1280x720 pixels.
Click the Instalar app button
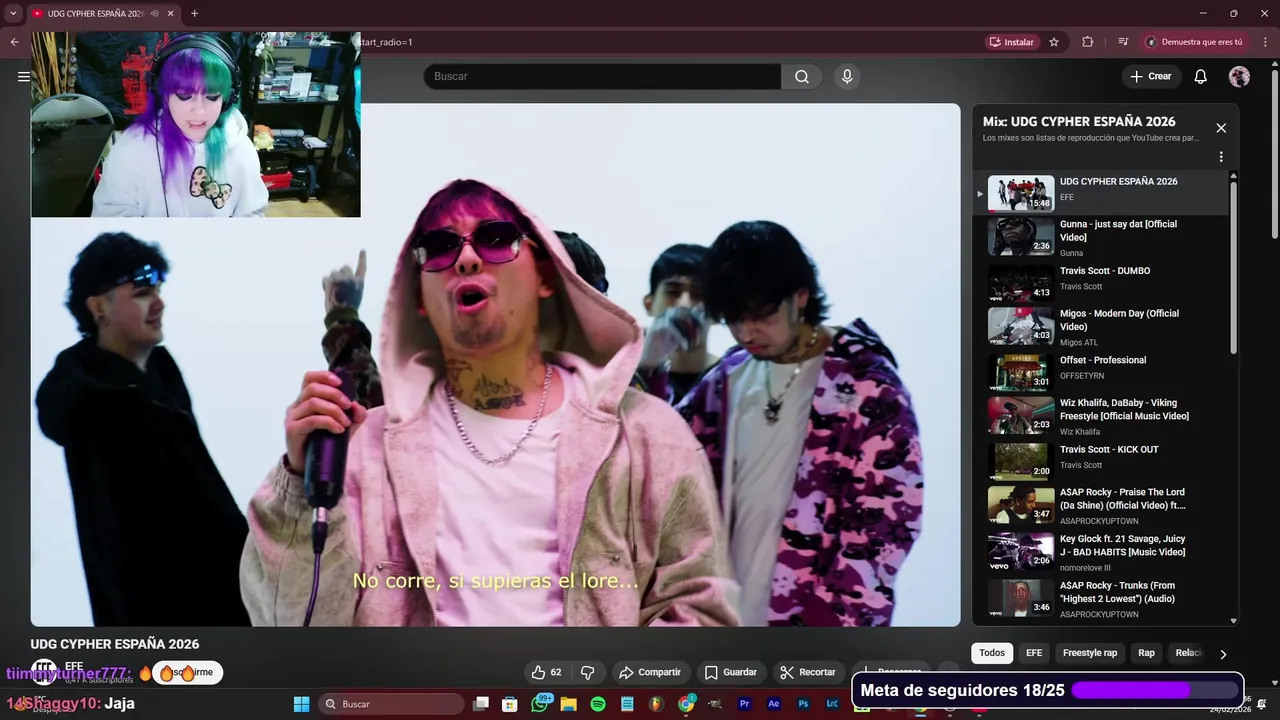1011,42
